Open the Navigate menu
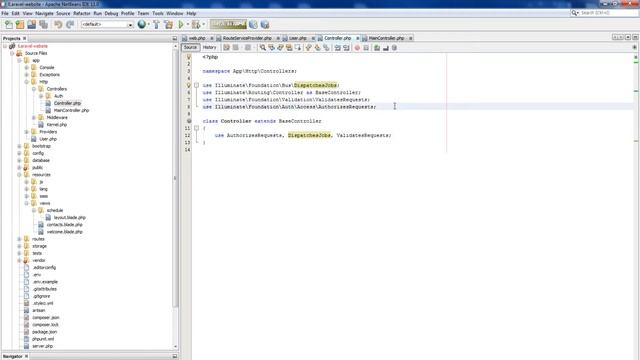Viewport: 640px width, 360px height. tap(44, 13)
